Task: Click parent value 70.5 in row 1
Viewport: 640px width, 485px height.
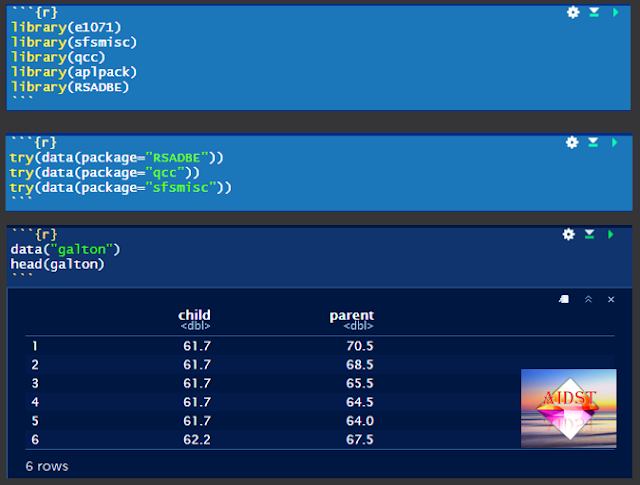Action: (360, 346)
